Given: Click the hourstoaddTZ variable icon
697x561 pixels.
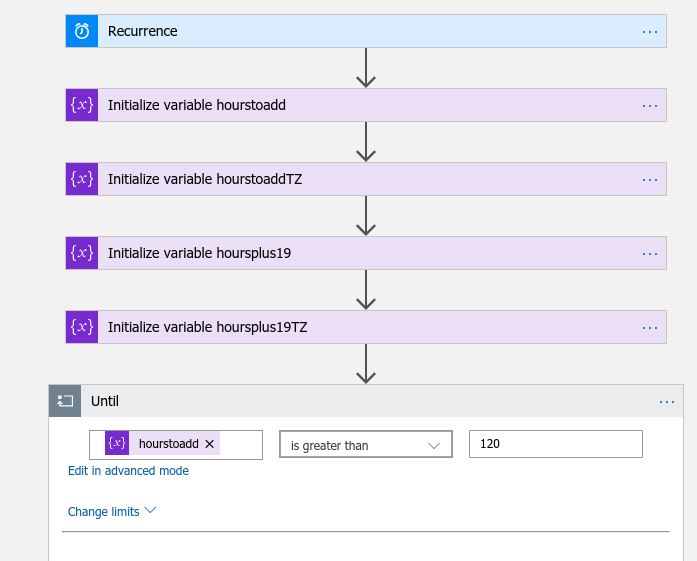Looking at the screenshot, I should coord(82,179).
